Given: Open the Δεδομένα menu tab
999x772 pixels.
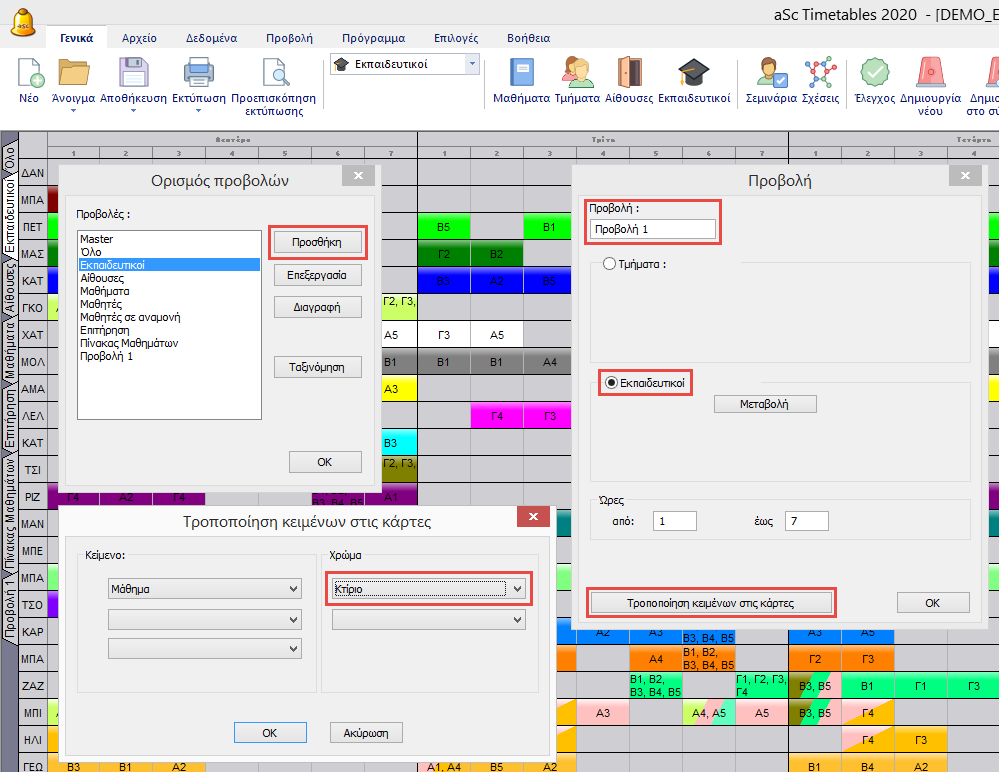Looking at the screenshot, I should pyautogui.click(x=211, y=38).
